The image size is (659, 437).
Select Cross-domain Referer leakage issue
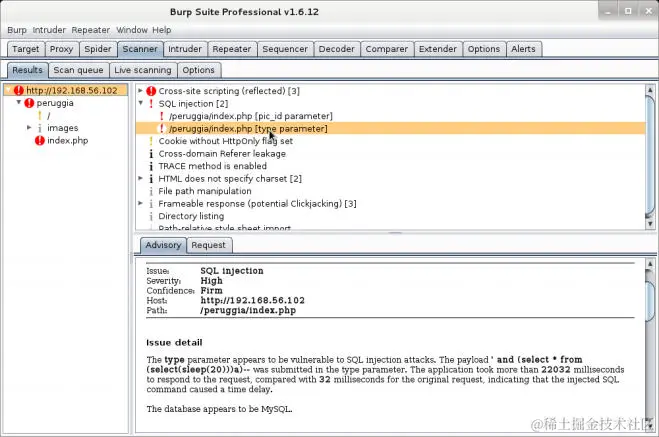222,154
